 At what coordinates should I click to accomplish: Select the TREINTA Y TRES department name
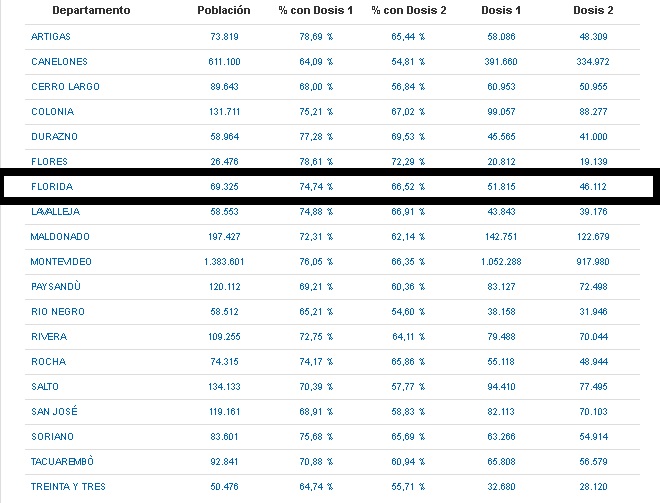[68, 487]
